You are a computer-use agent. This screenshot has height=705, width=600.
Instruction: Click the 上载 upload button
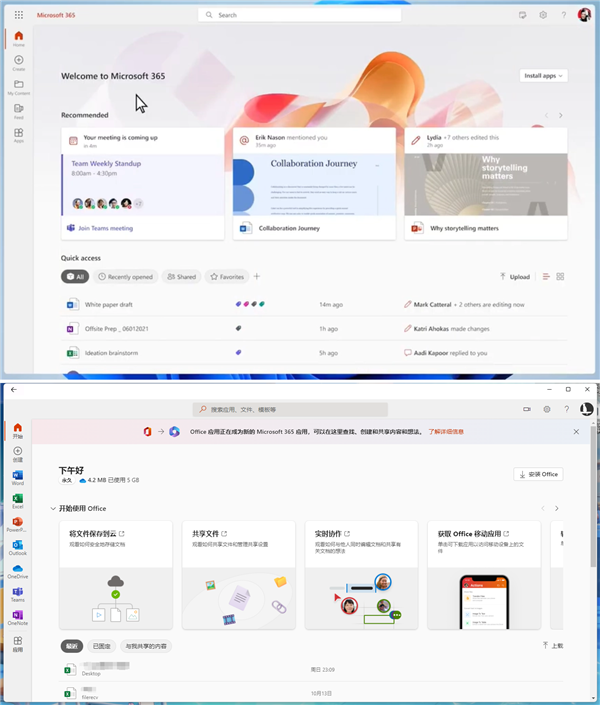pos(553,646)
